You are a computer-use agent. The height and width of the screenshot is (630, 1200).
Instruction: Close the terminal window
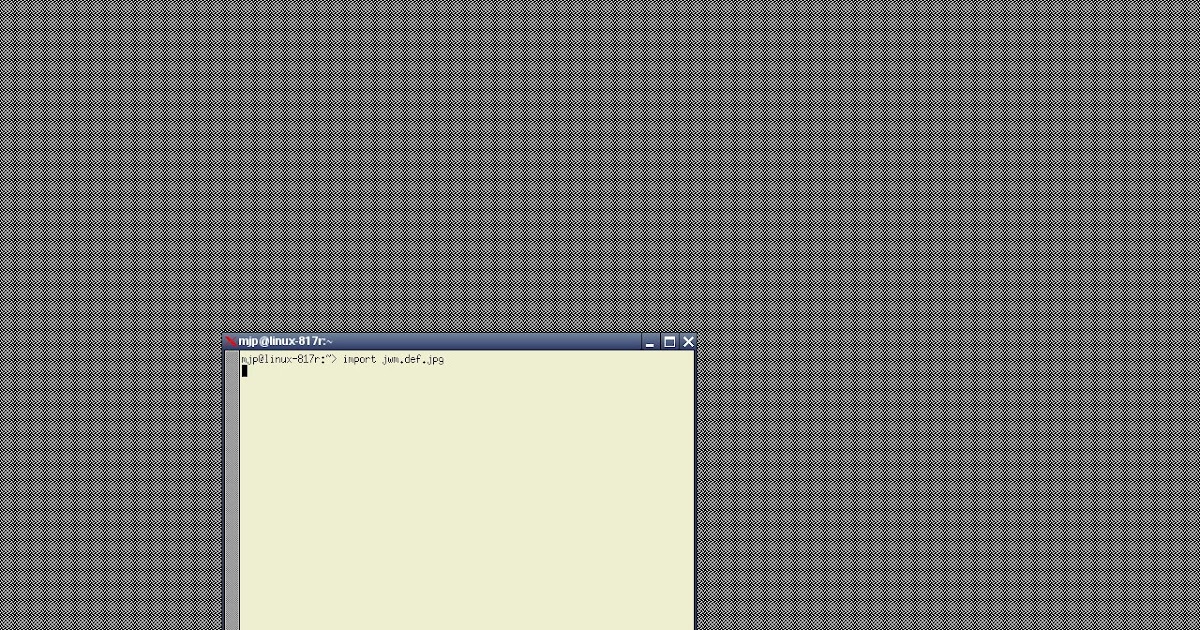click(688, 341)
